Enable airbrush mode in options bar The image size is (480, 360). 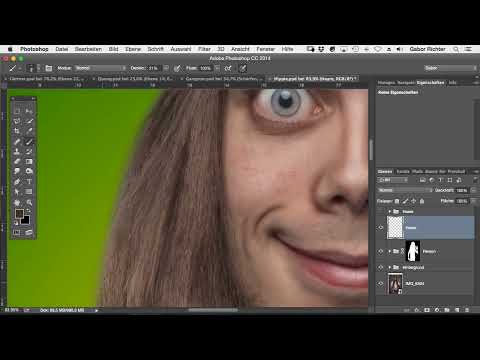click(x=228, y=68)
